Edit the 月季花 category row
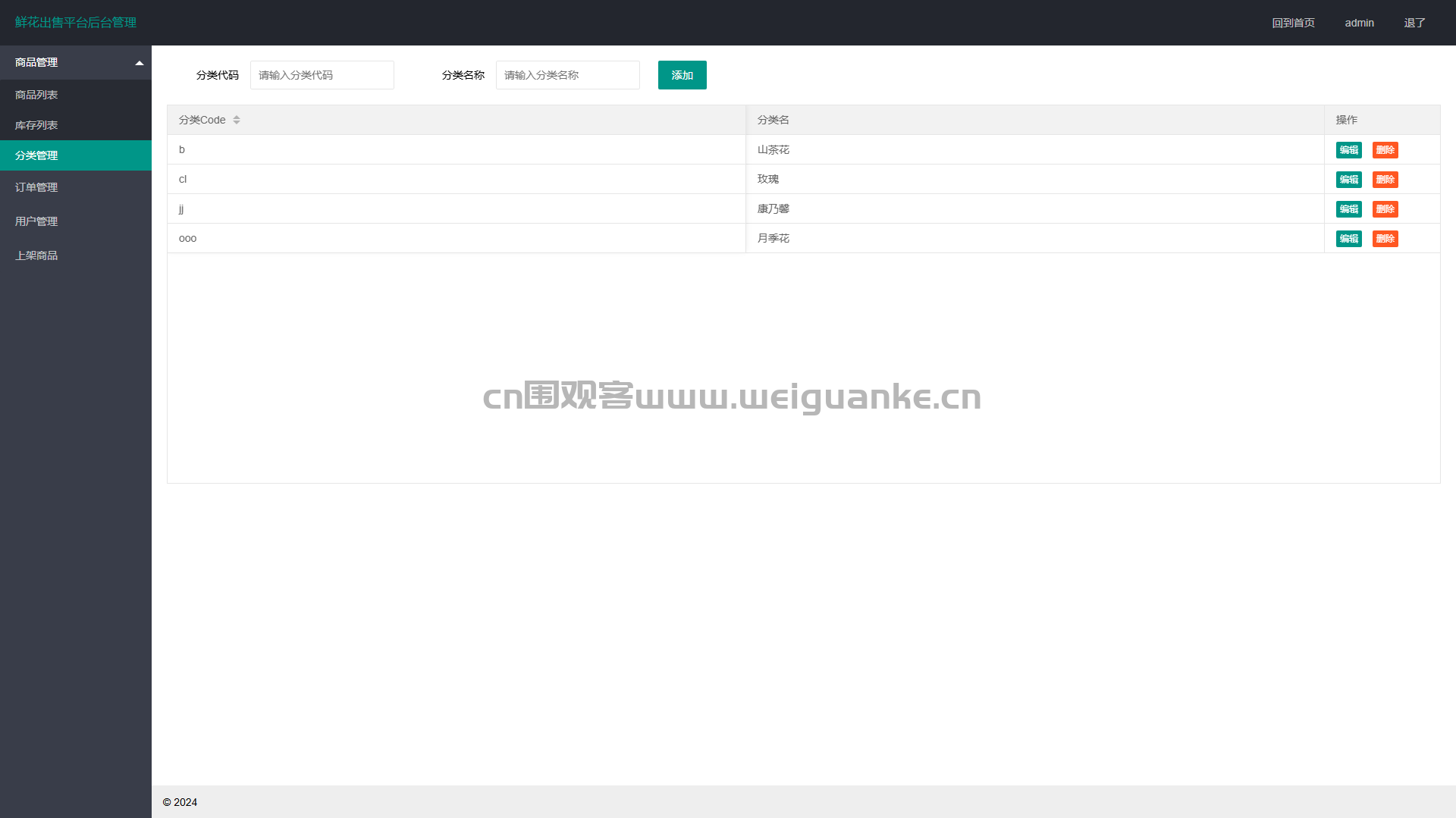1456x818 pixels. coord(1349,239)
